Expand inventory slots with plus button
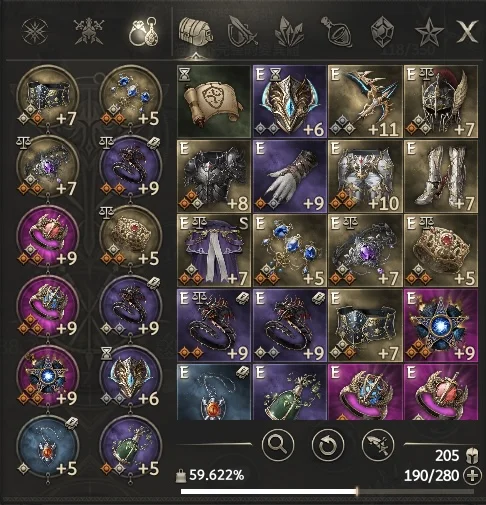 tap(473, 475)
